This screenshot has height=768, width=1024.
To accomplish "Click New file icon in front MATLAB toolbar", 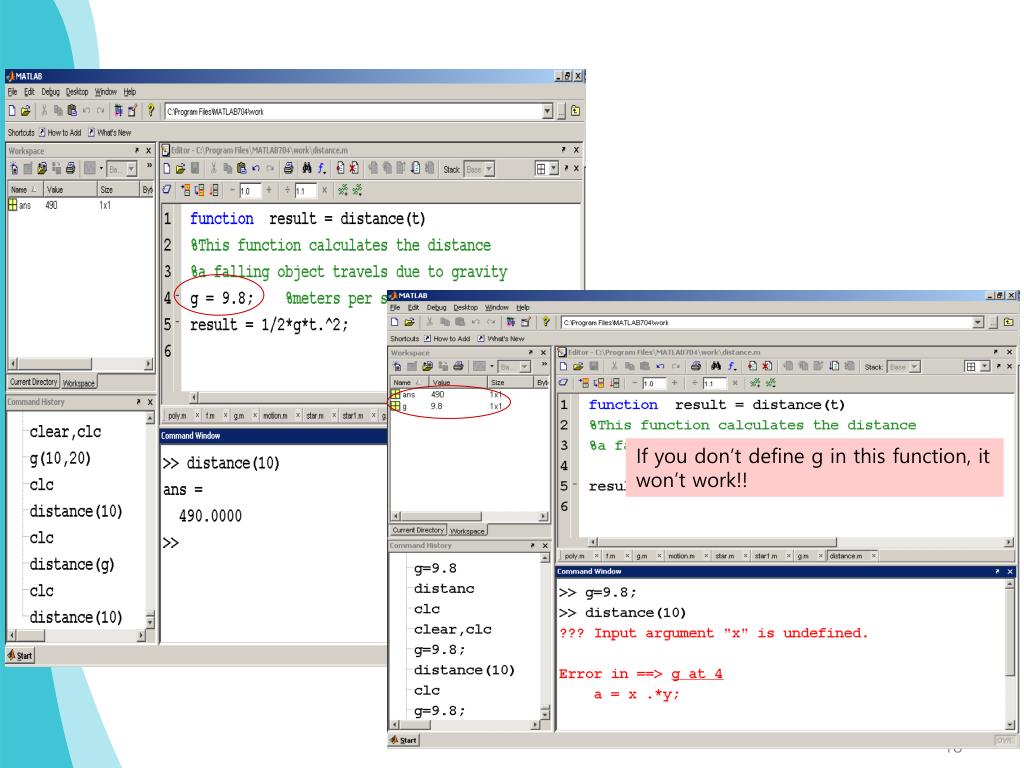I will pyautogui.click(x=395, y=322).
